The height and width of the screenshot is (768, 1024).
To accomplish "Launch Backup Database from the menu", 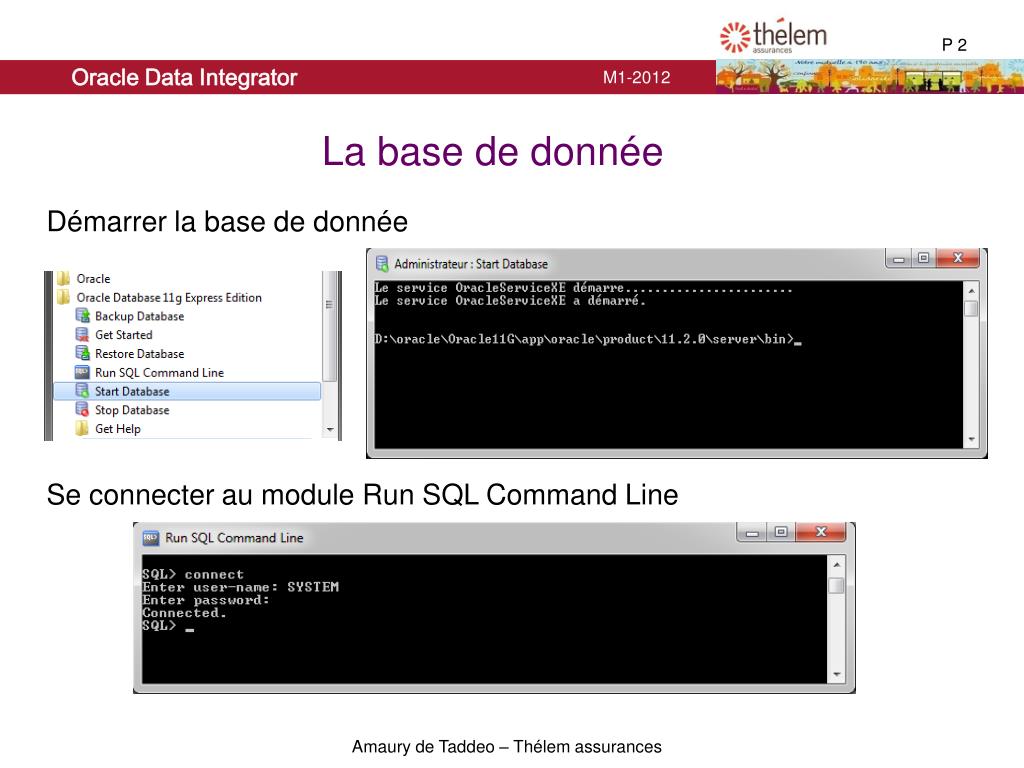I will [x=140, y=316].
